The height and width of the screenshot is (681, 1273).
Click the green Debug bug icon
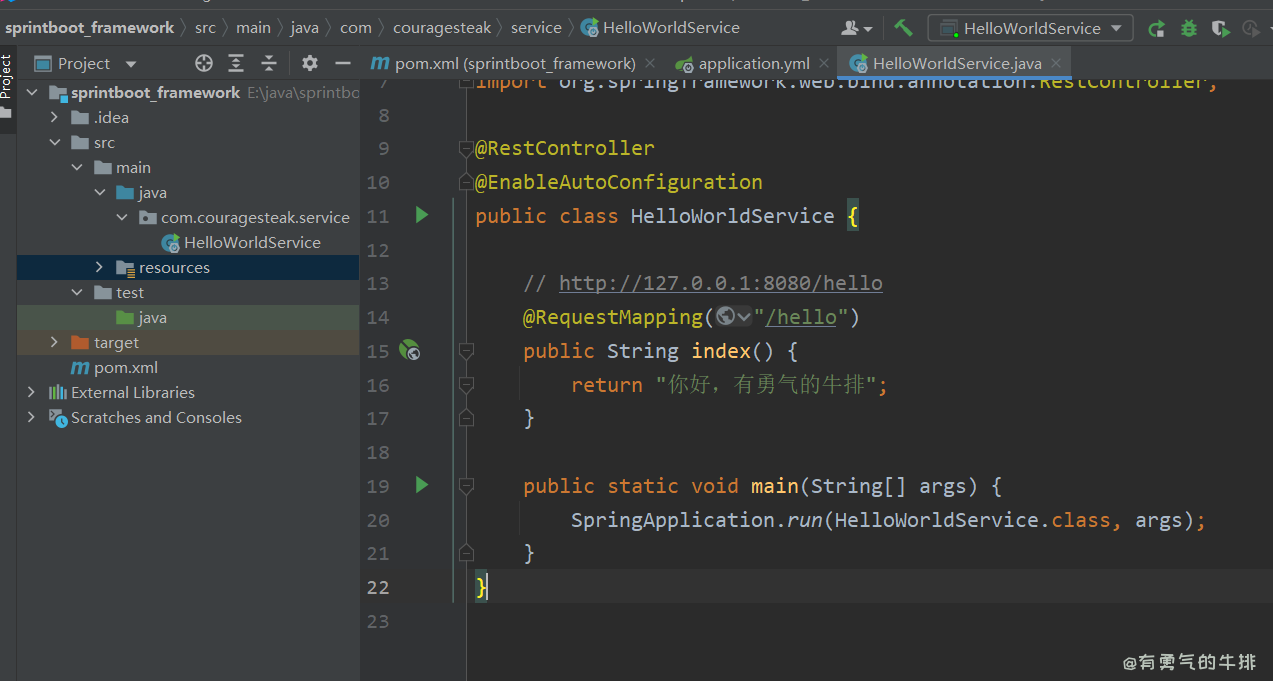(x=1189, y=28)
